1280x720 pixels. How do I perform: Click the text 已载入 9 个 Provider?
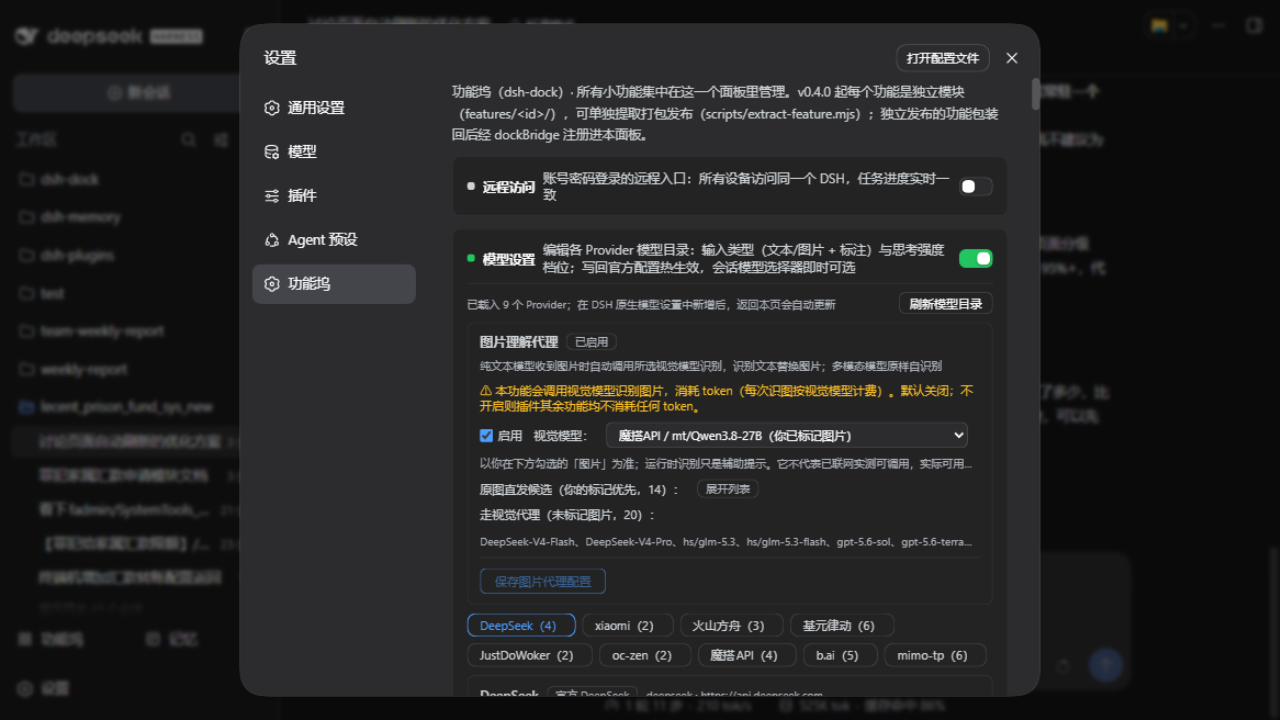click(x=519, y=305)
